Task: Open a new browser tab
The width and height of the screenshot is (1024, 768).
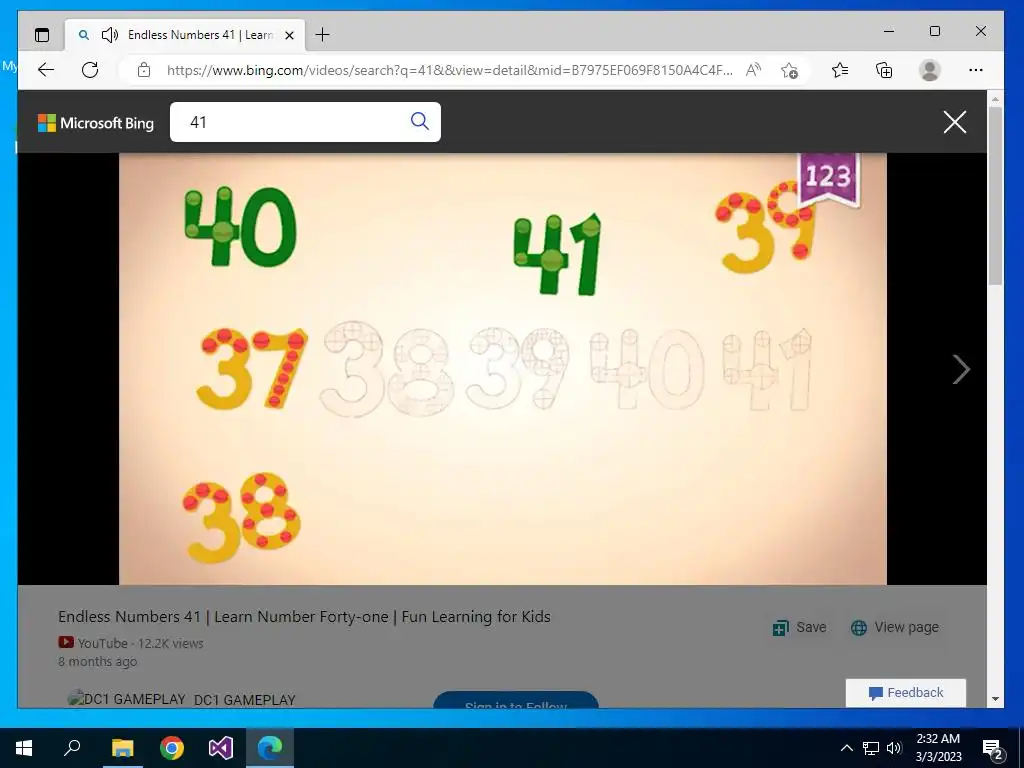Action: tap(323, 35)
